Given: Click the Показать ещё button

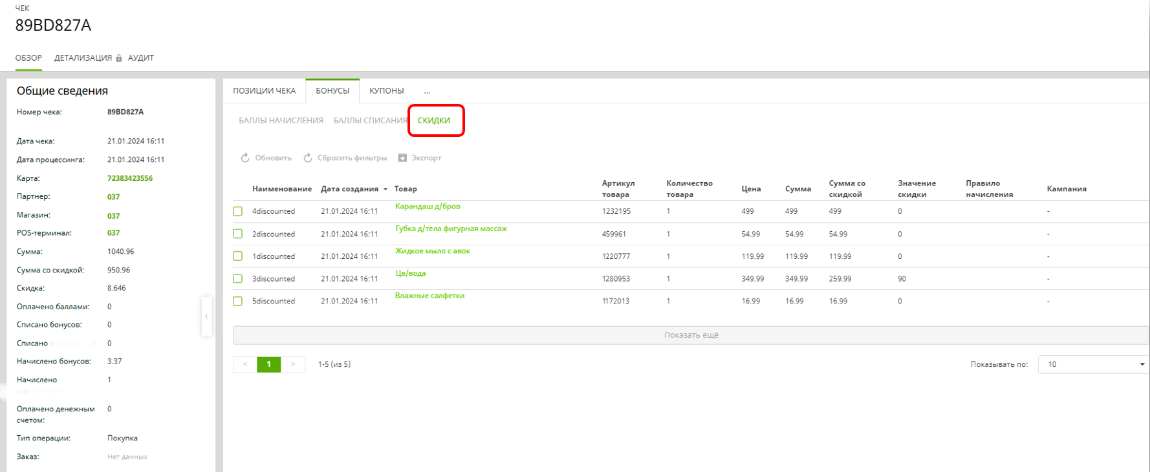Looking at the screenshot, I should (690, 335).
